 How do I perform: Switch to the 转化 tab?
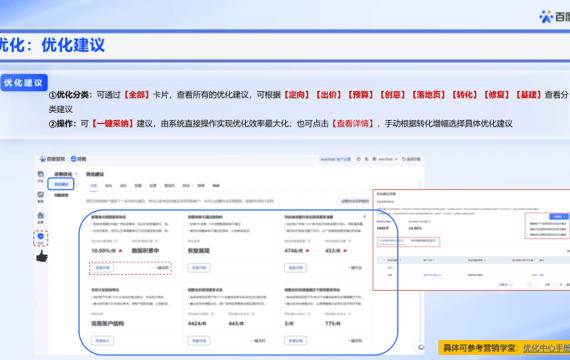186,185
